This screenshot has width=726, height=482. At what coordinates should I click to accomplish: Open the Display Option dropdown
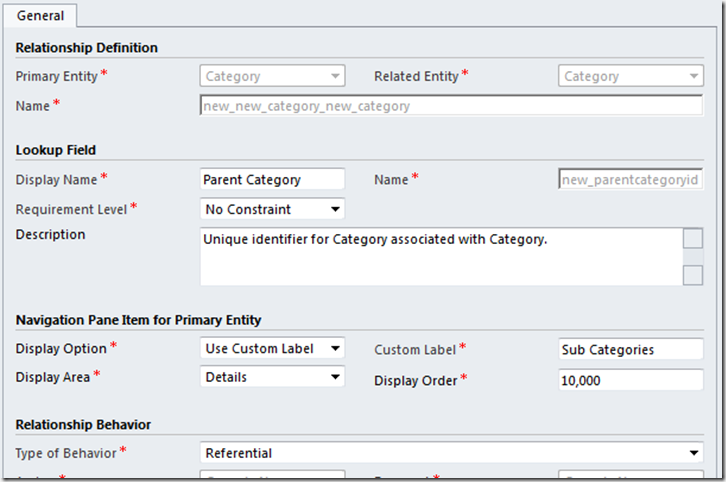[x=272, y=349]
